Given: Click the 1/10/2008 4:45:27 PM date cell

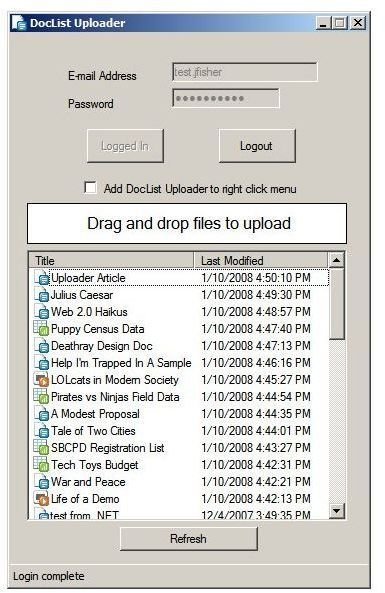Looking at the screenshot, I should coord(256,380).
